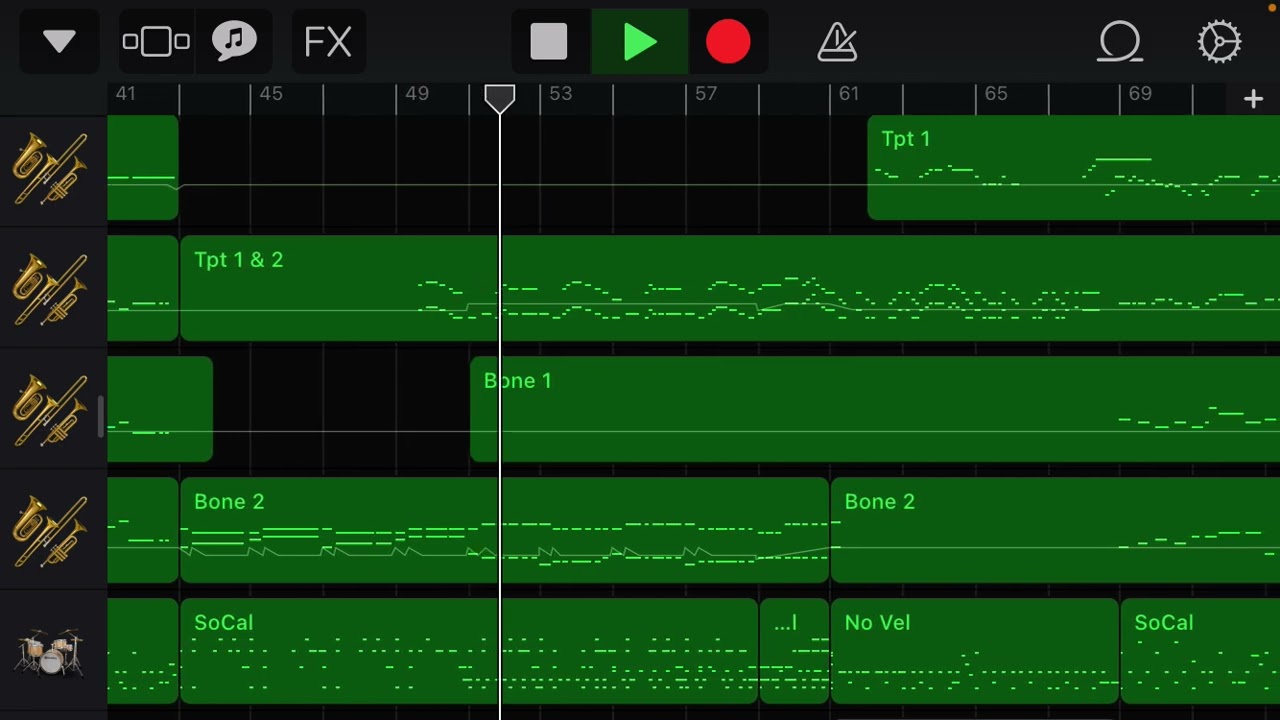Select the first SoCal drum region
Image resolution: width=1280 pixels, height=720 pixels.
tap(468, 651)
